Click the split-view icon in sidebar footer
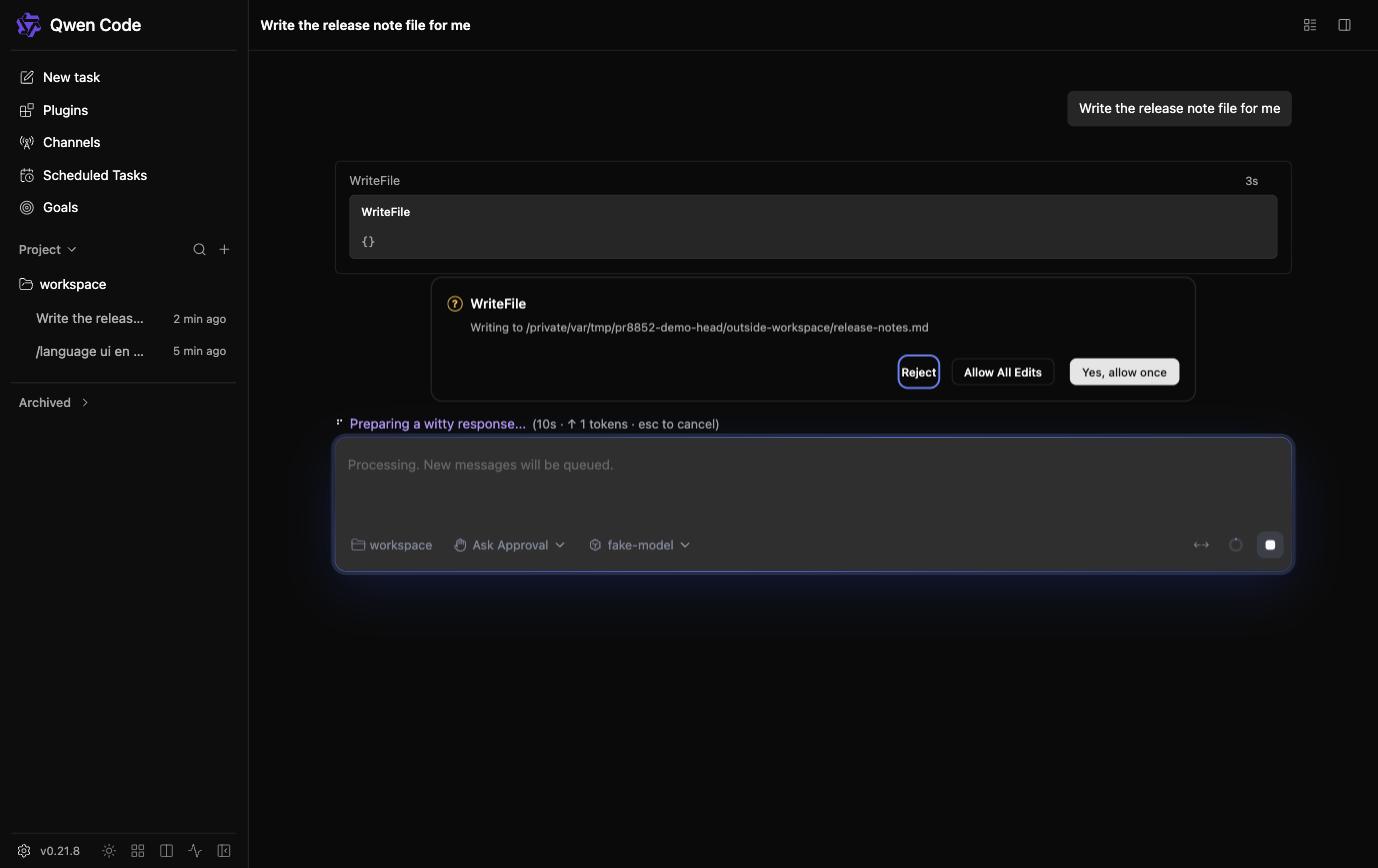Screen dimensions: 1378x868 [167, 851]
